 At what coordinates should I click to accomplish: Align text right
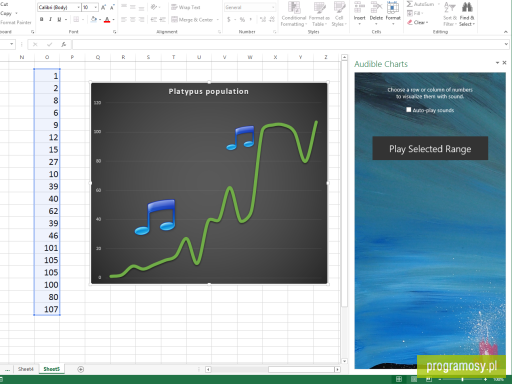[x=142, y=20]
